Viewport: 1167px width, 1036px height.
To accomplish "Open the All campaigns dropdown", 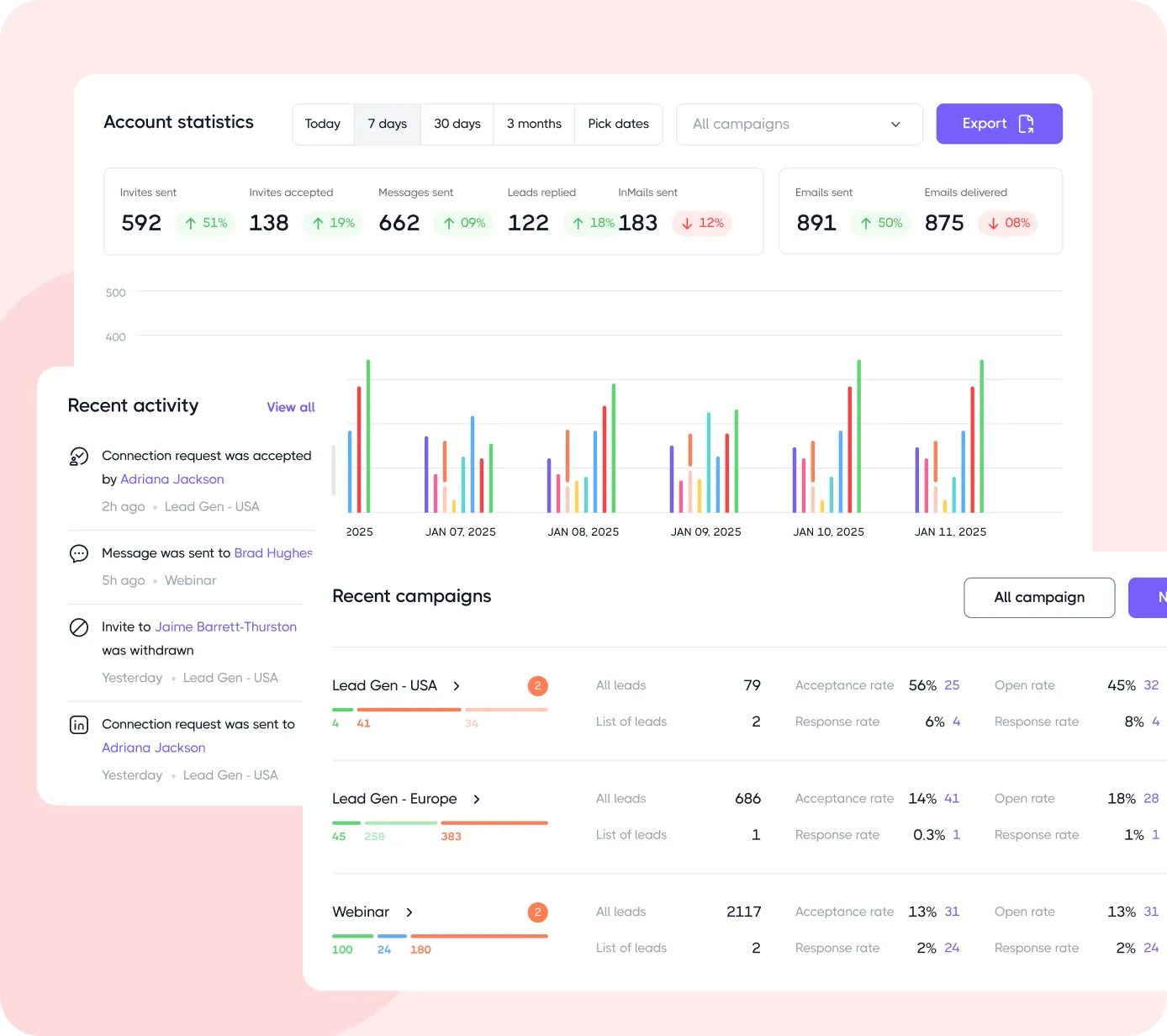I will 800,124.
